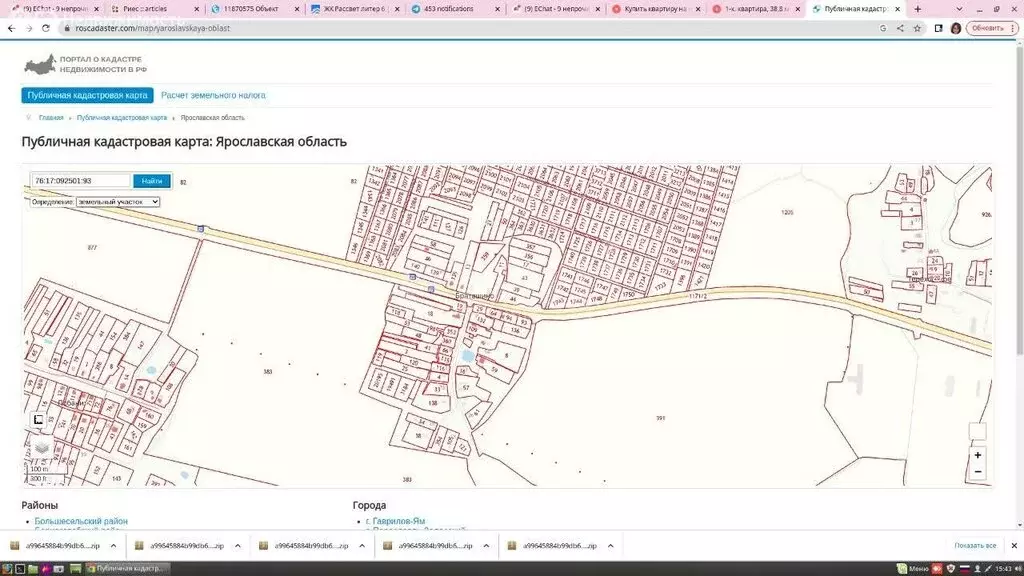The width and height of the screenshot is (1024, 576).
Task: Expand options for first downloaded zip file
Action: 113,546
